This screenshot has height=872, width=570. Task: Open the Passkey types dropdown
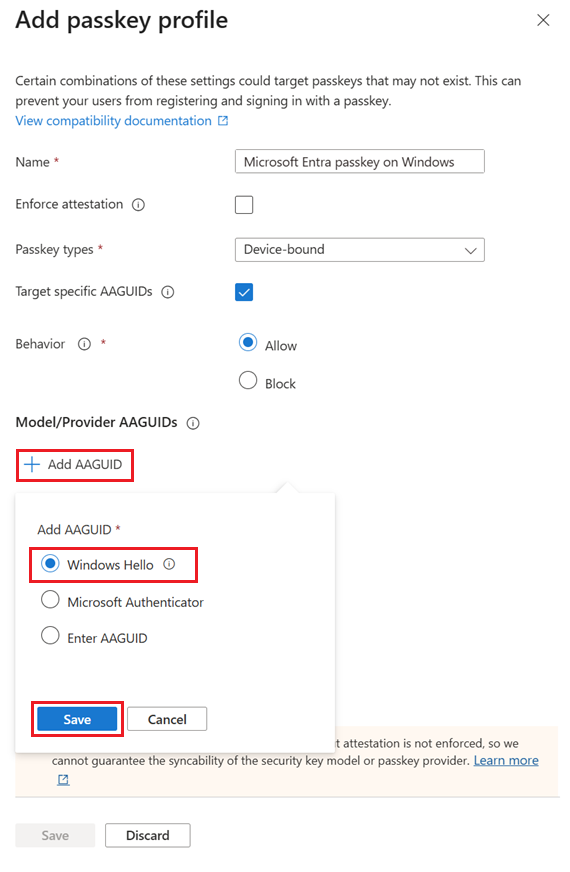point(359,250)
